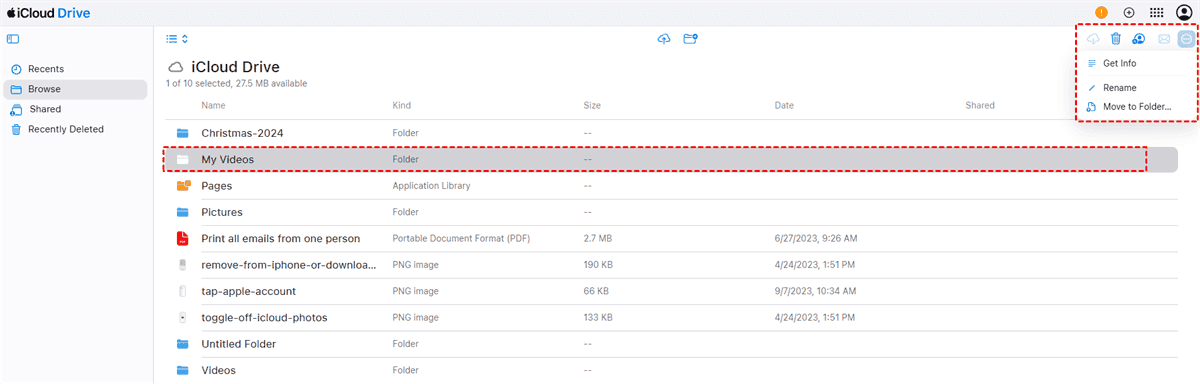Select the Christmas-2024 folder icon
The width and height of the screenshot is (1200, 384).
pyautogui.click(x=182, y=133)
